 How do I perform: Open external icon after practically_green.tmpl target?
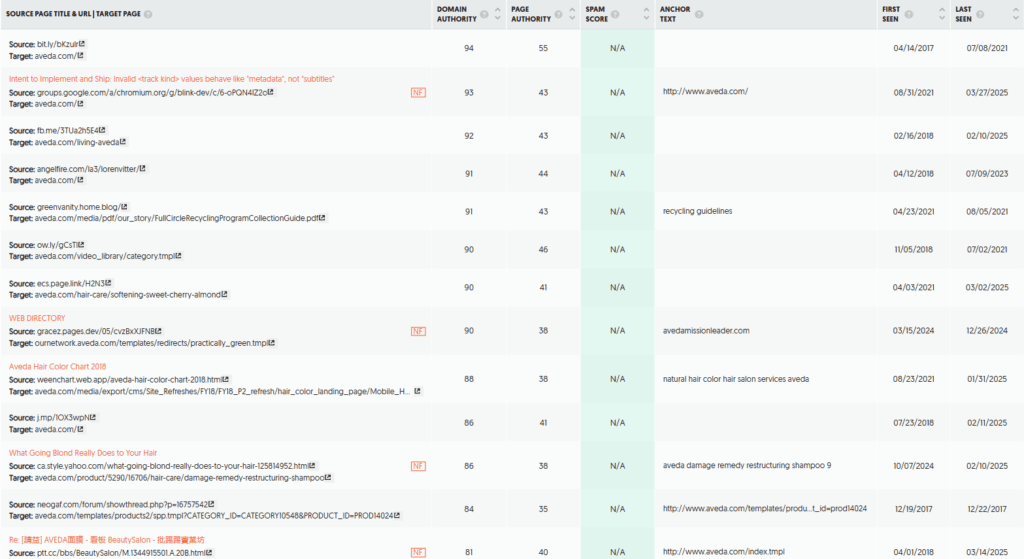coord(272,342)
